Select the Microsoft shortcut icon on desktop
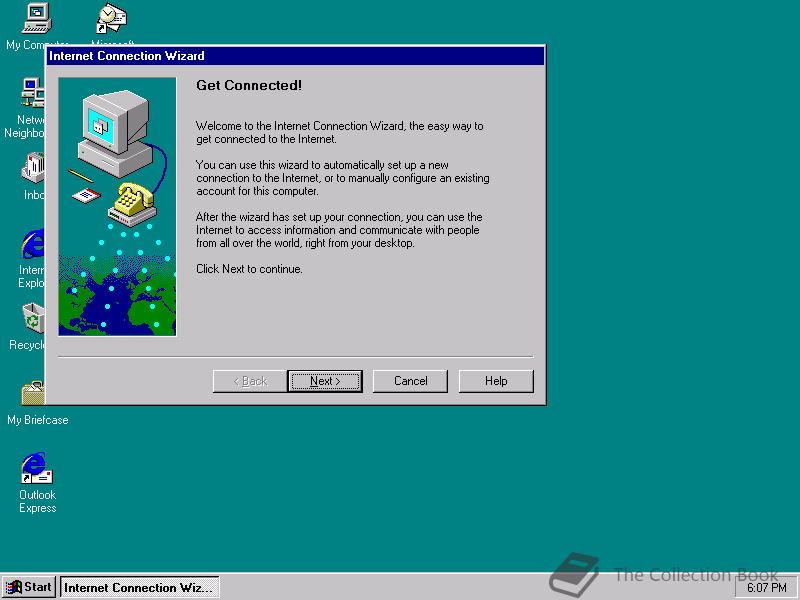The image size is (800, 600). 112,19
